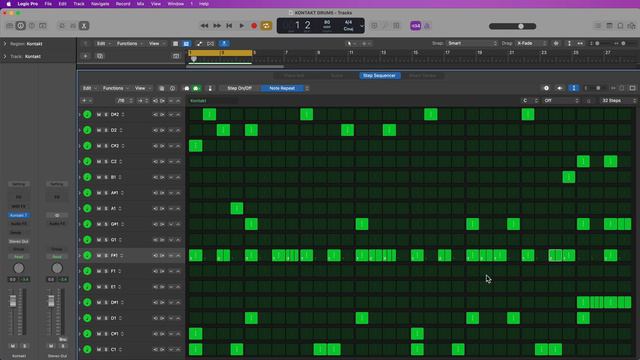Screen dimensions: 640x360
Task: Open the Loop Browser icon
Action: (620, 26)
